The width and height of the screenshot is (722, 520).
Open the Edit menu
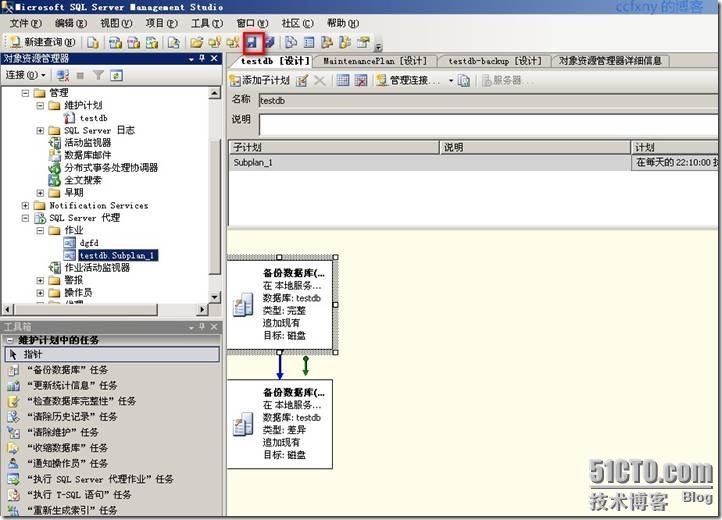pyautogui.click(x=70, y=23)
